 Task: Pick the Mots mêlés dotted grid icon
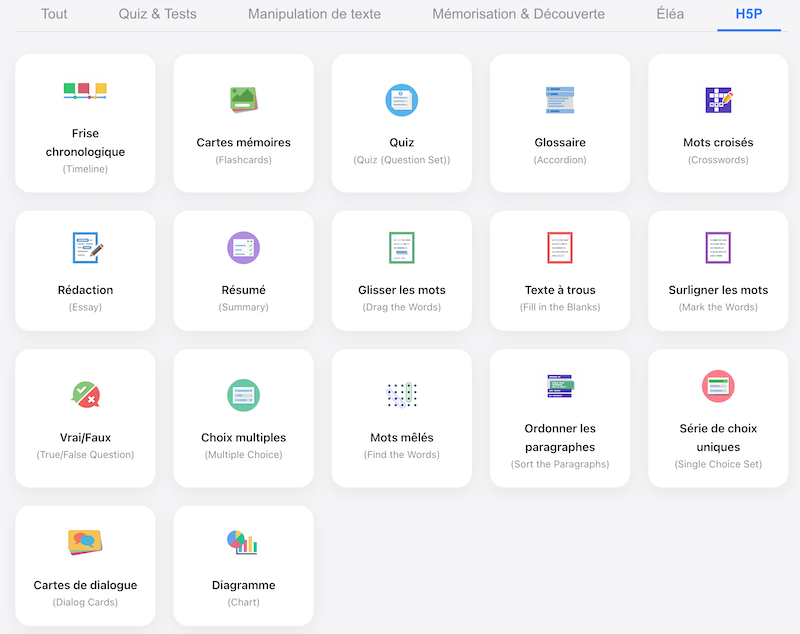pos(401,394)
